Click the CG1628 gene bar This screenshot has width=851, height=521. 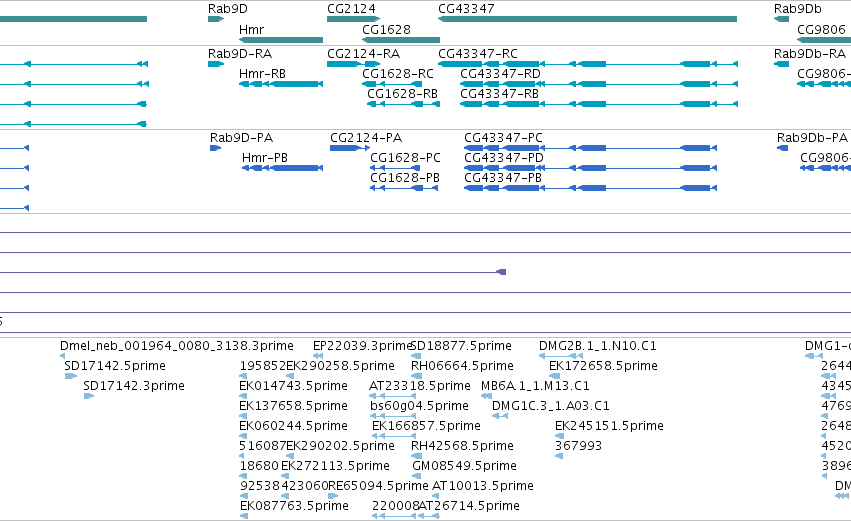pyautogui.click(x=401, y=40)
